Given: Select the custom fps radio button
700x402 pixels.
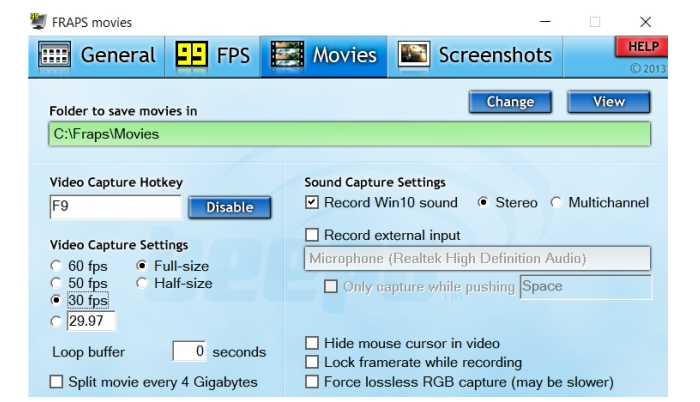Looking at the screenshot, I should [56, 321].
